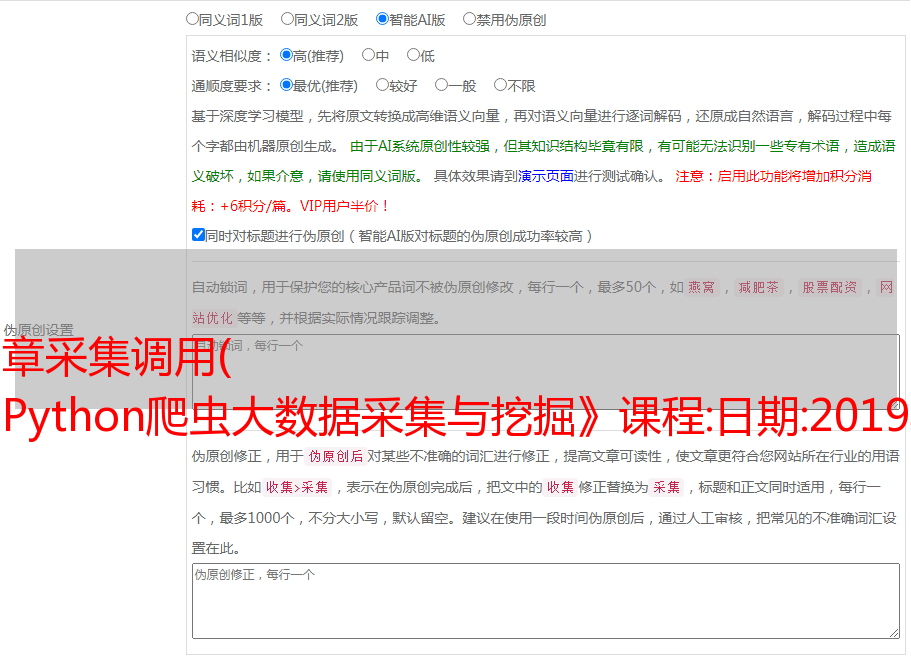Click the red VIP用户半价 notice
The width and height of the screenshot is (911, 658).
[343, 206]
